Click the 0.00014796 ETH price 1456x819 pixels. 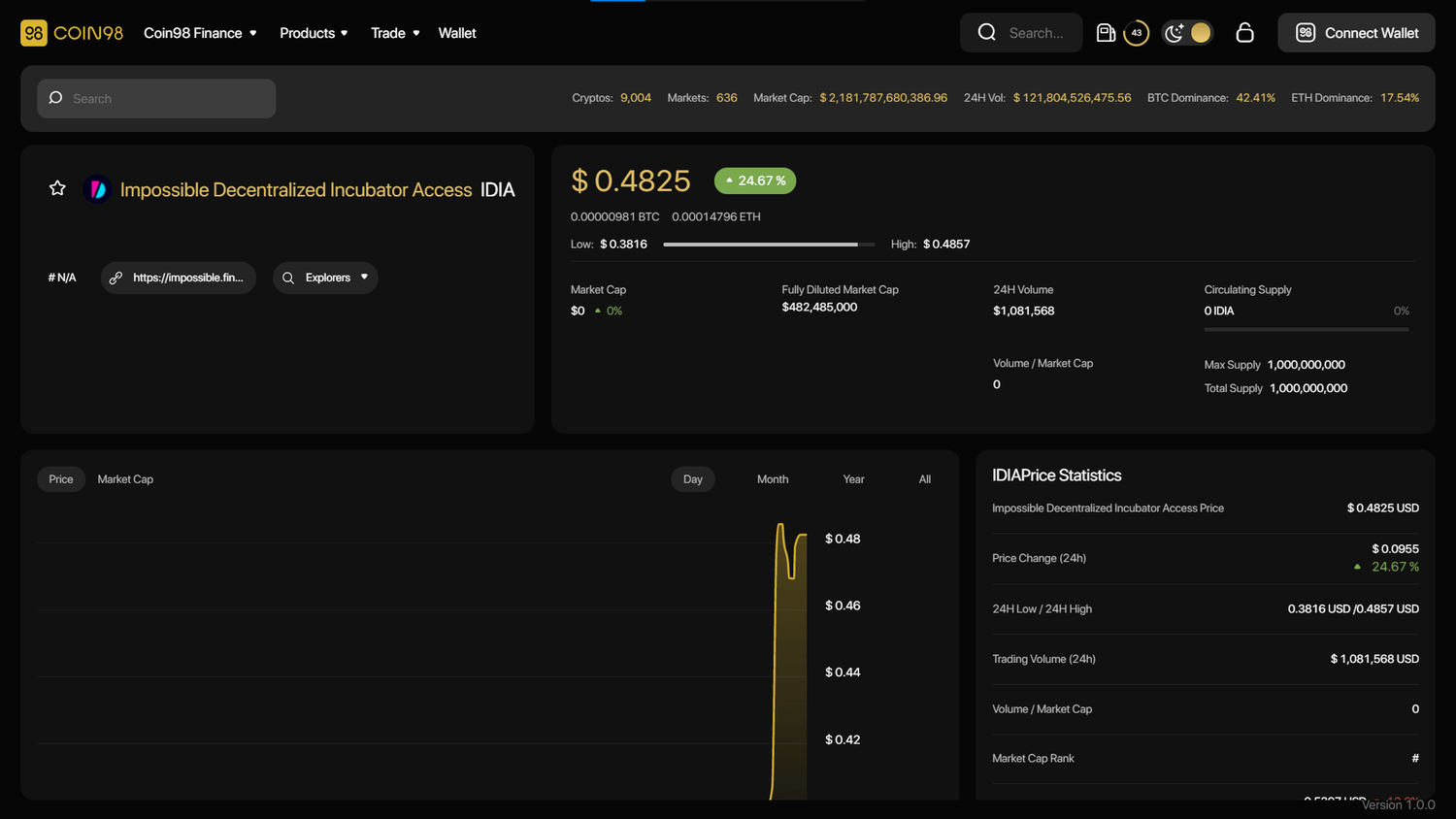pyautogui.click(x=715, y=216)
